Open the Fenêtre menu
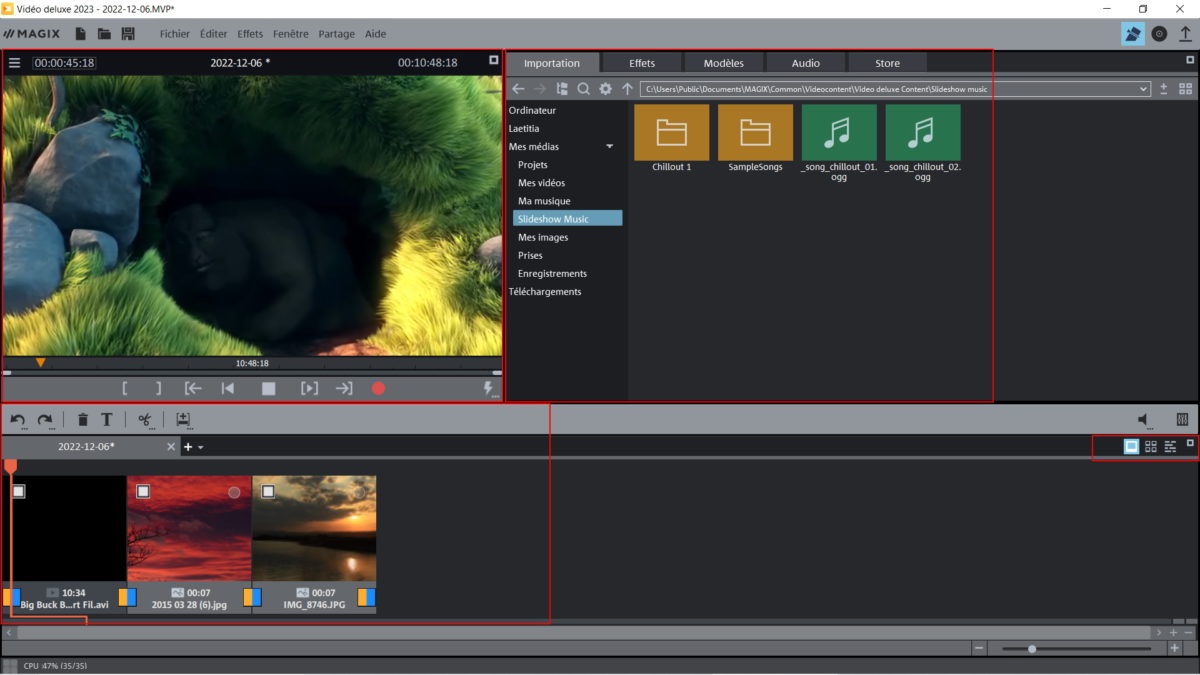1200x675 pixels. pos(291,34)
